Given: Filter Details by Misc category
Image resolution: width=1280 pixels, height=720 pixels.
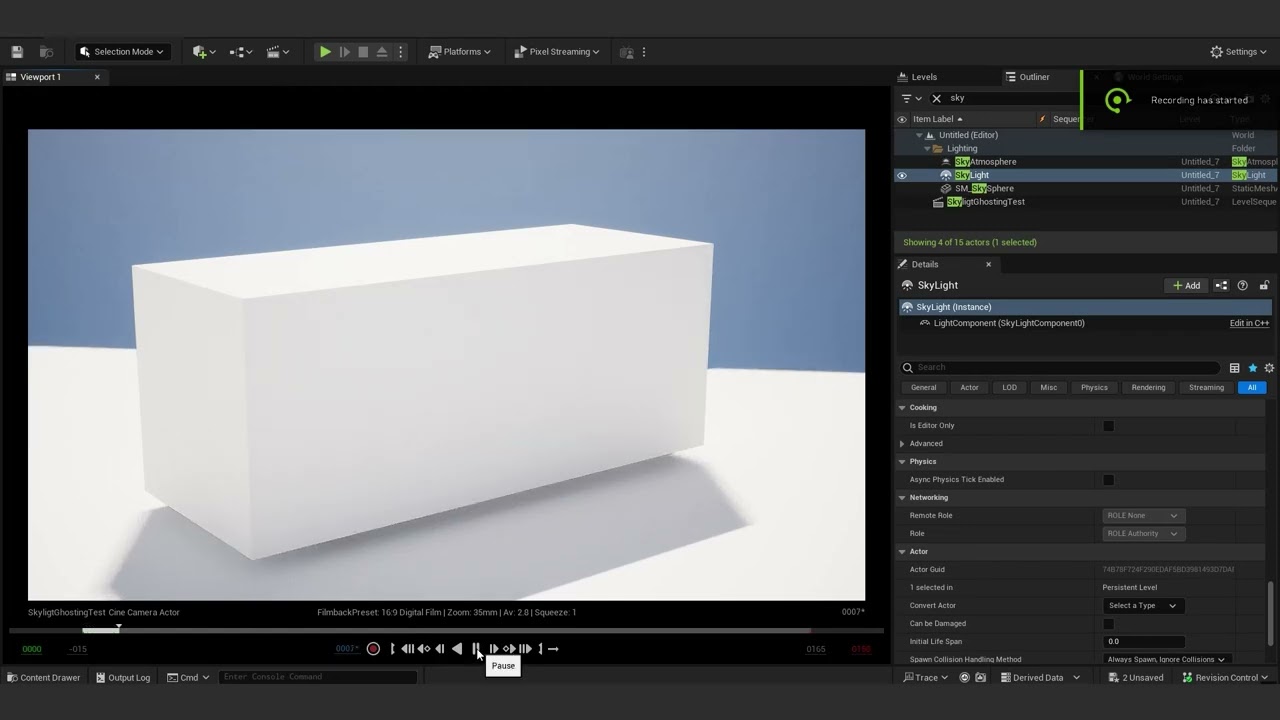Looking at the screenshot, I should tap(1048, 388).
